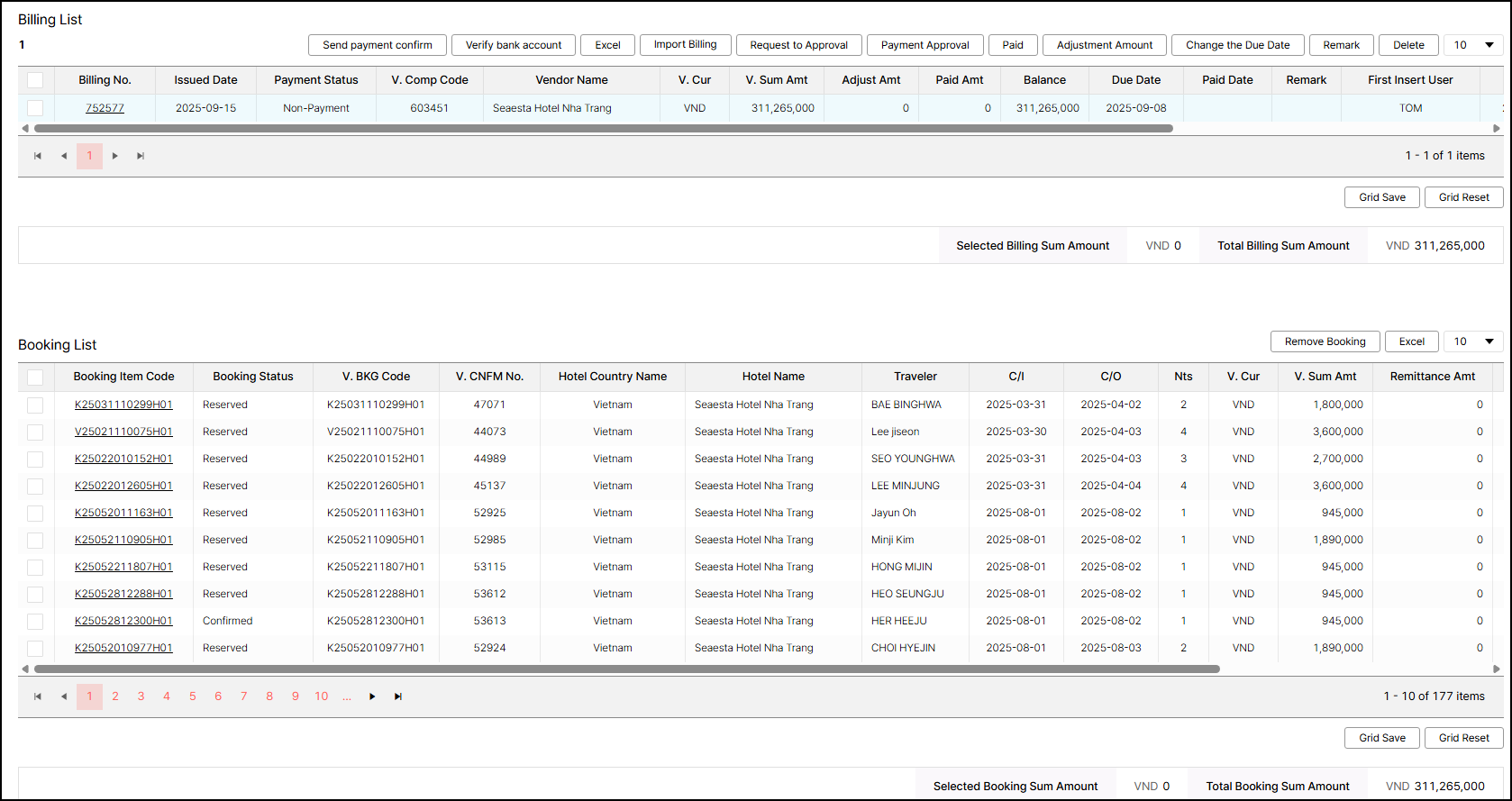This screenshot has height=801, width=1512.
Task: Click the Booking List horizontal scrollbar
Action: tap(626, 669)
